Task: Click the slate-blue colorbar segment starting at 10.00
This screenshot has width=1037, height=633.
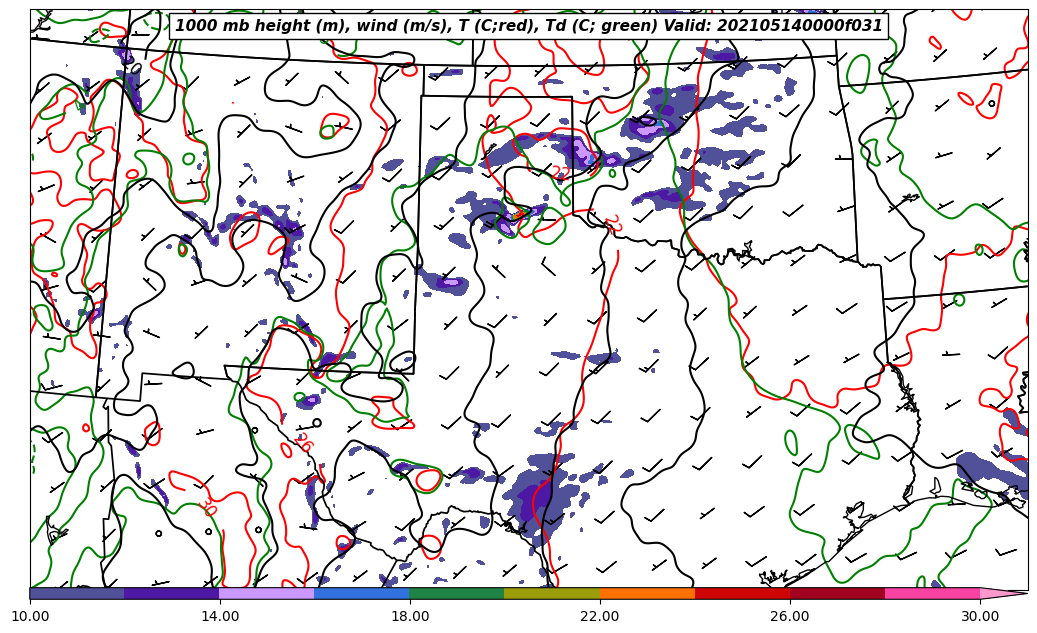Action: click(77, 593)
